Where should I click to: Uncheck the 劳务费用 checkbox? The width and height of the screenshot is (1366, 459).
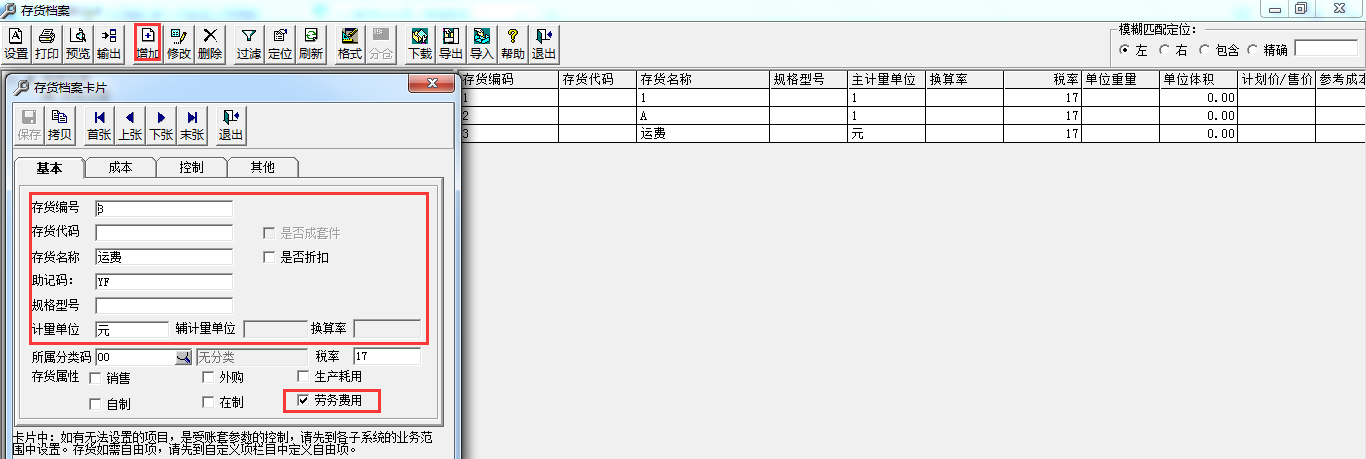point(303,401)
